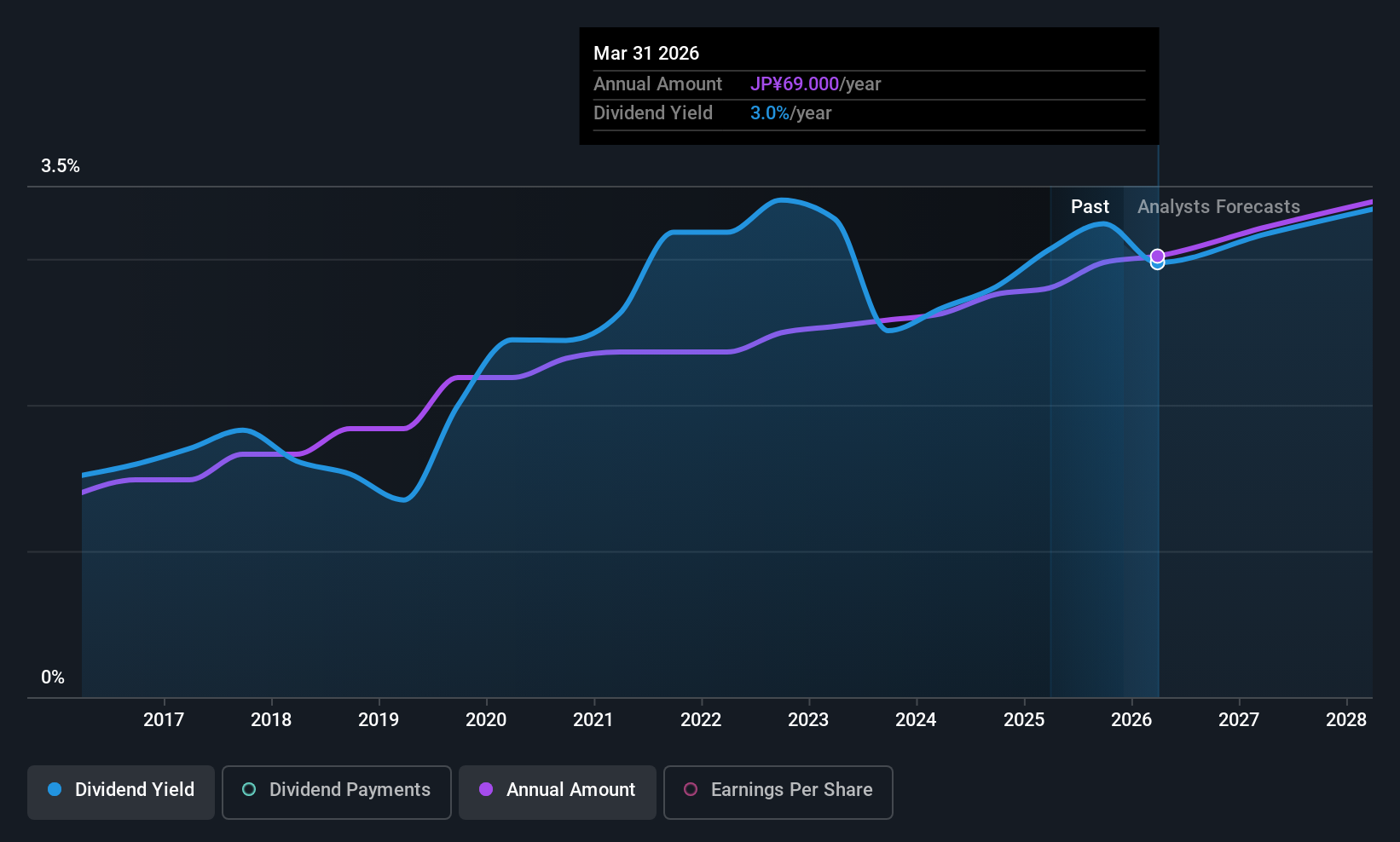Click the 3.0% dividend yield tooltip value
Screen dimensions: 1400x842
pos(770,113)
